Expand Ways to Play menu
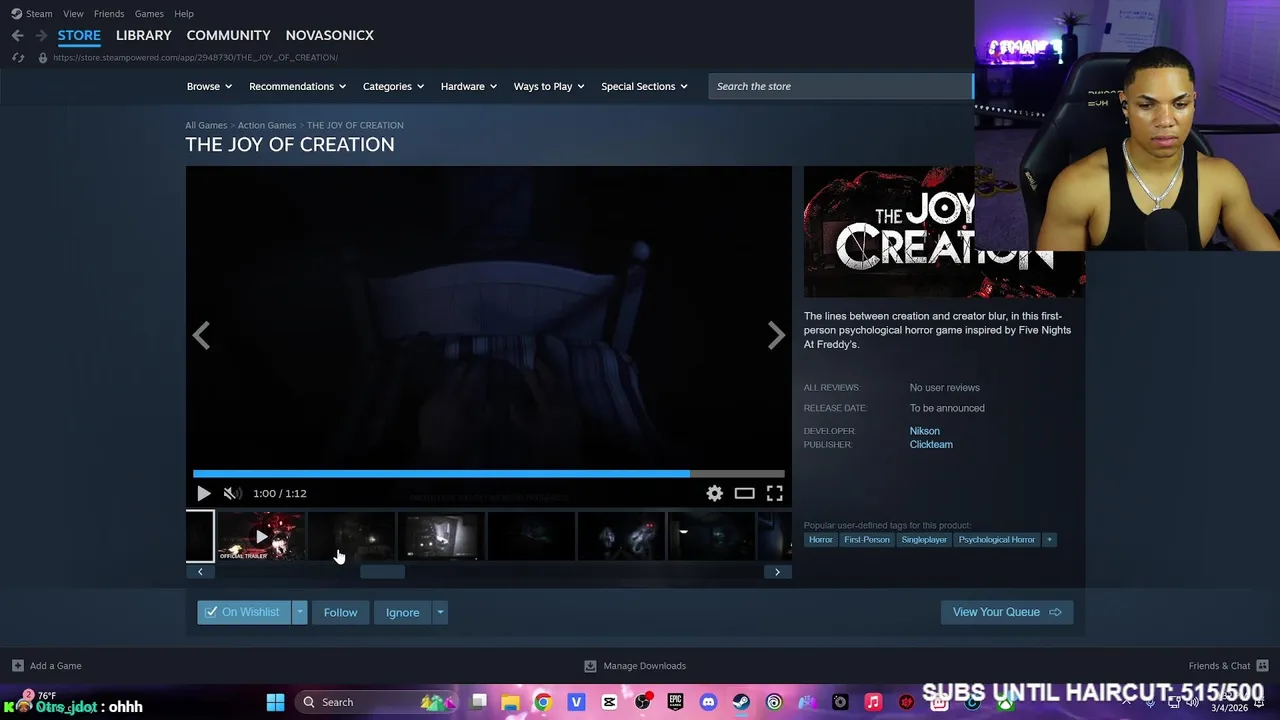The image size is (1280, 720). click(549, 86)
